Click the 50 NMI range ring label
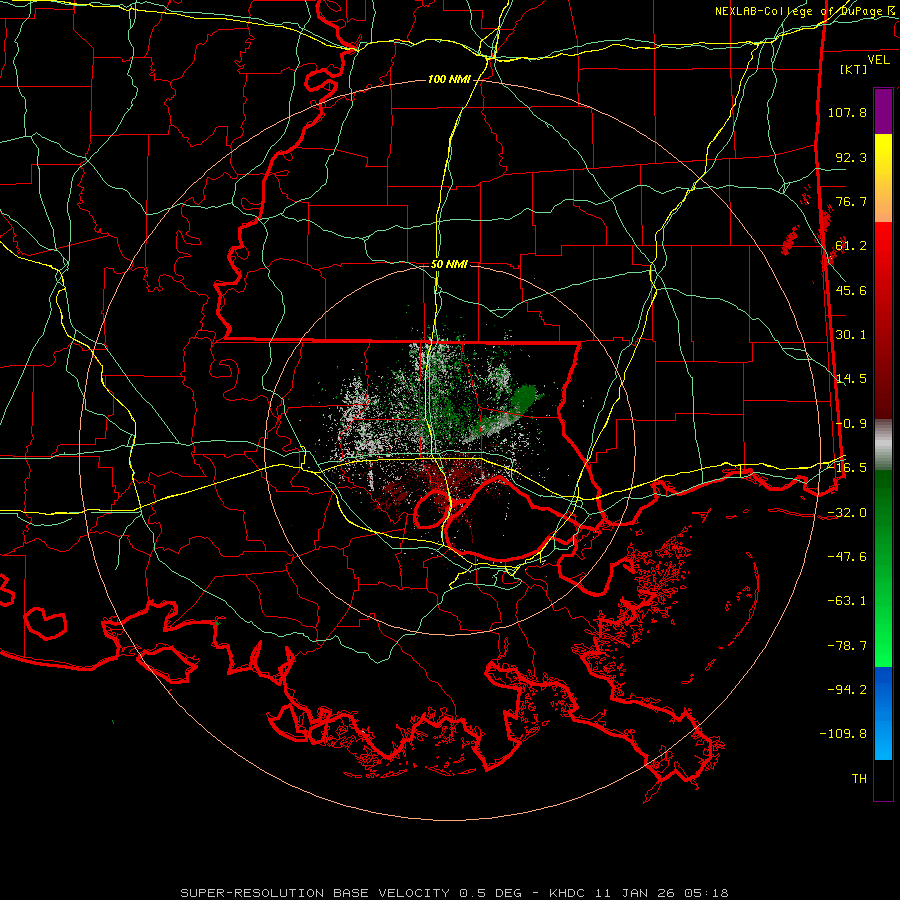Image resolution: width=900 pixels, height=900 pixels. [x=449, y=264]
